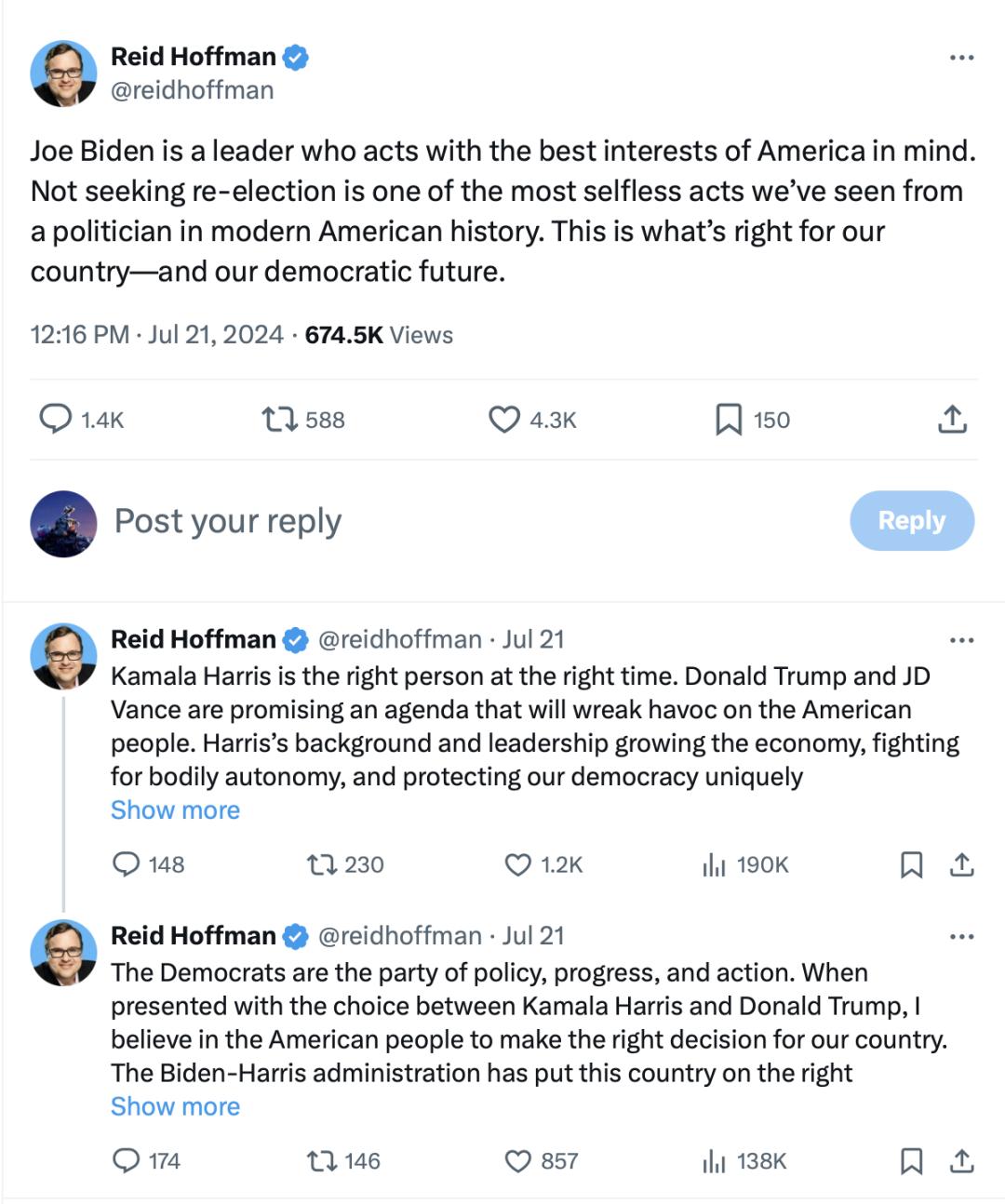Expand Show more on Democrats tweet
This screenshot has width=1005, height=1204.
click(175, 1106)
